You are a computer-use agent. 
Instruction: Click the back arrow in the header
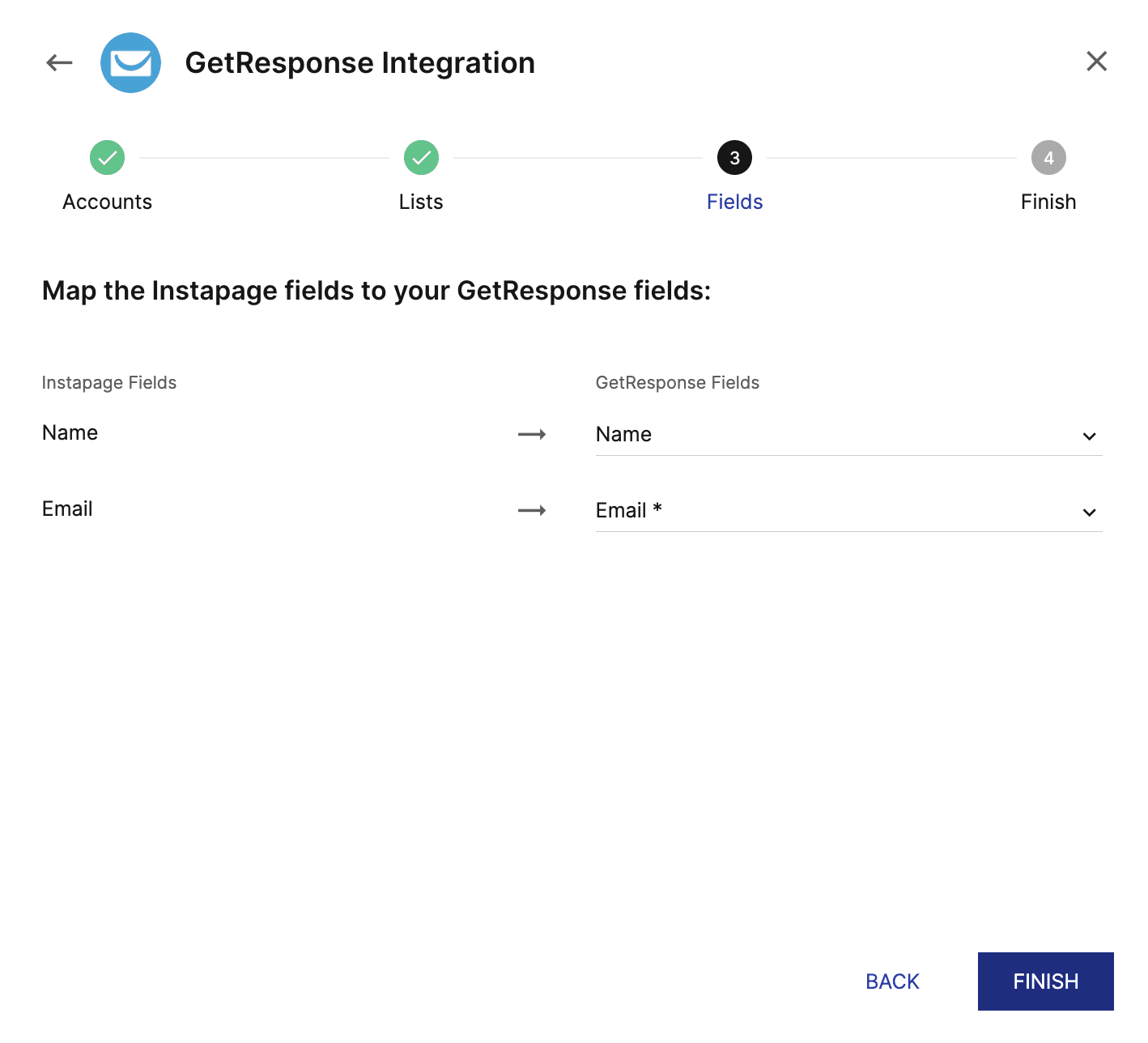click(58, 62)
